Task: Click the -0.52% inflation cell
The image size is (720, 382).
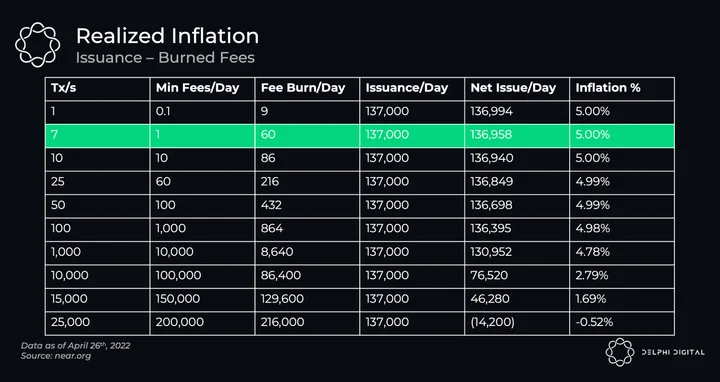Action: pyautogui.click(x=622, y=322)
